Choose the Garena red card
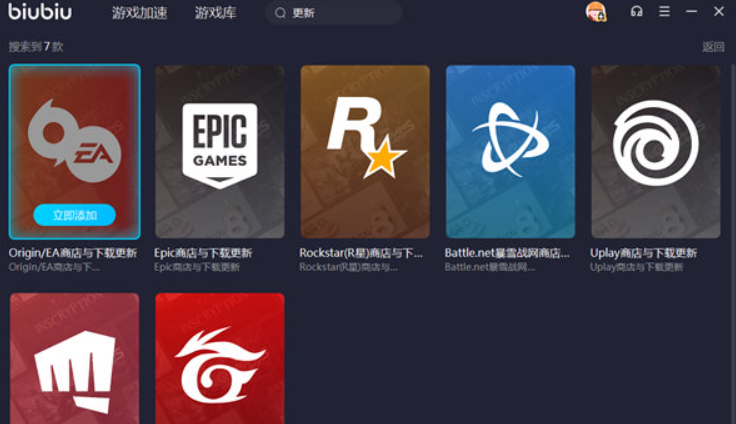This screenshot has width=736, height=424. [219, 360]
